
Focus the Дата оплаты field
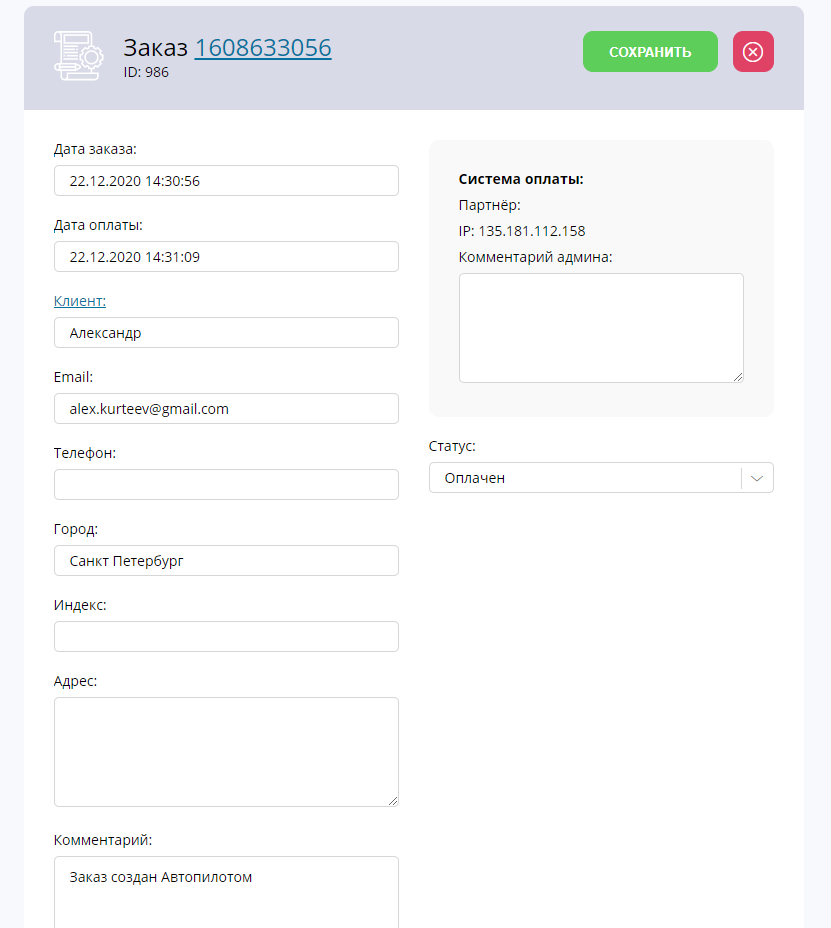[x=226, y=256]
